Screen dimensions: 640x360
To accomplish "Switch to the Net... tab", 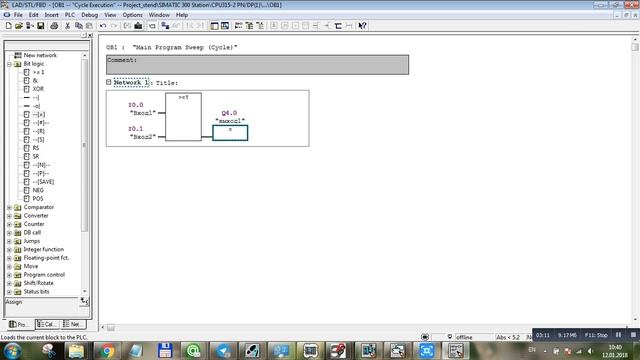I will [x=73, y=324].
